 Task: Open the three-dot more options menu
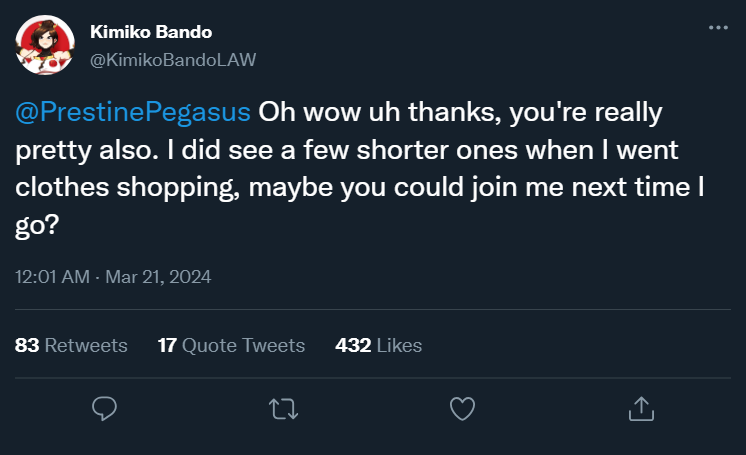click(x=718, y=28)
